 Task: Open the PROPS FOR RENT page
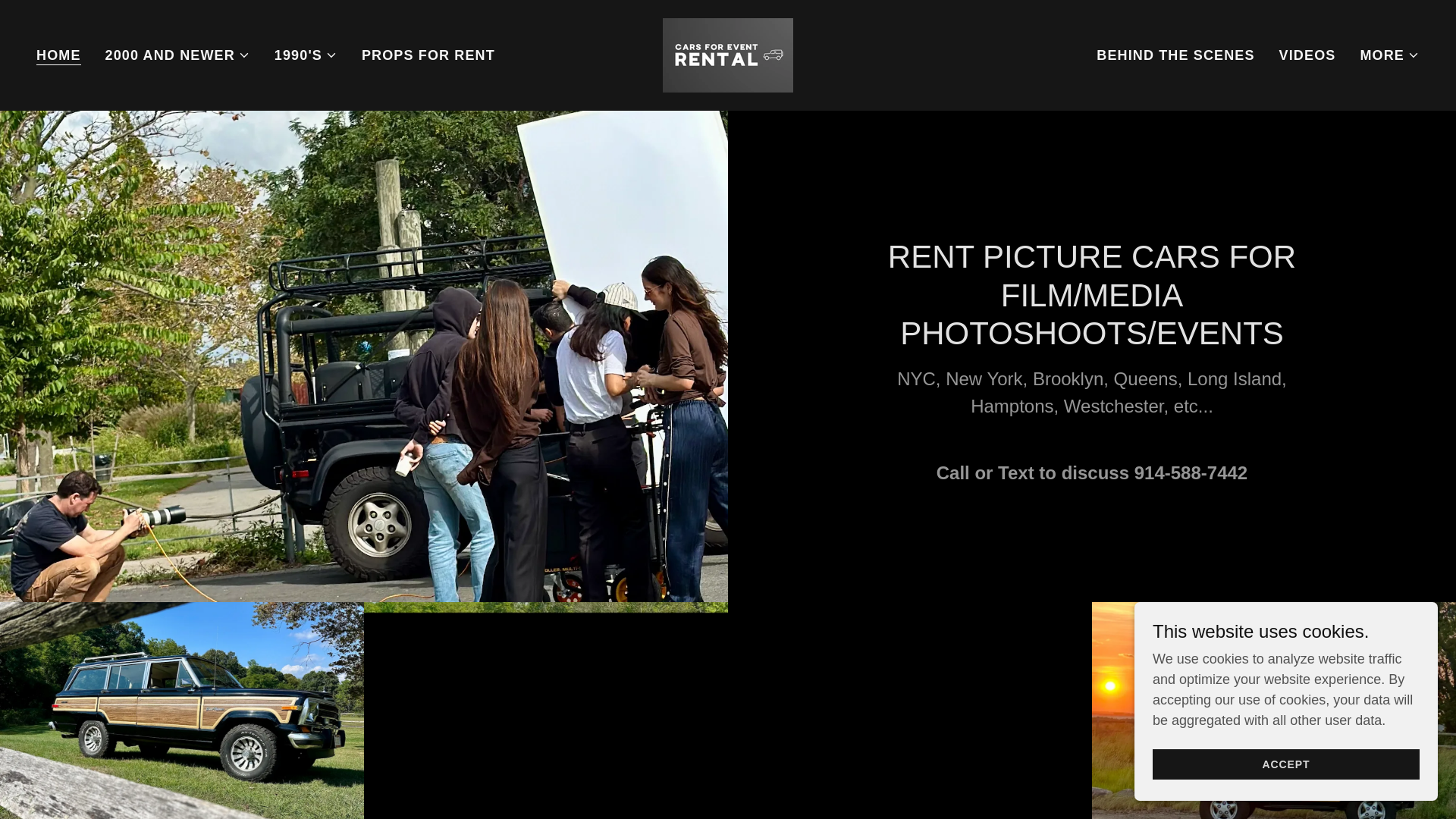pos(428,55)
